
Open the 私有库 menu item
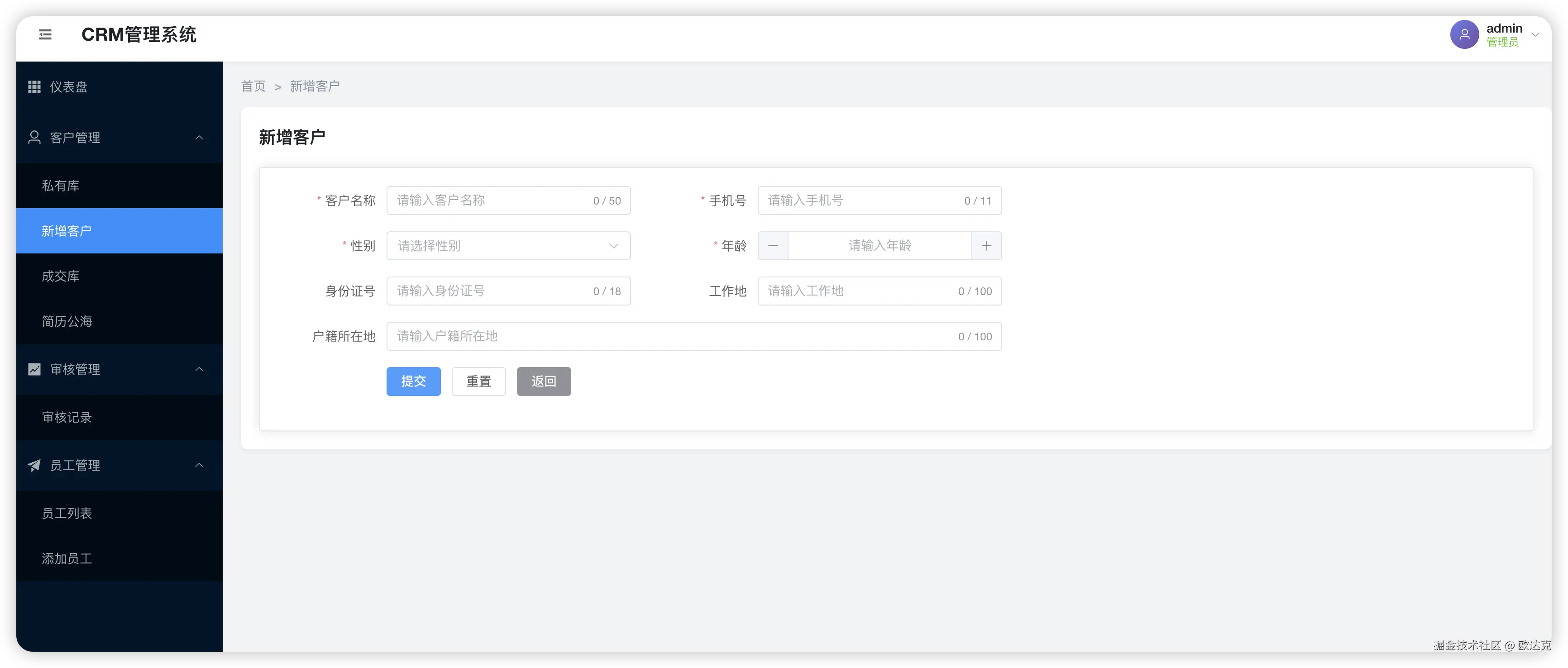tap(60, 186)
